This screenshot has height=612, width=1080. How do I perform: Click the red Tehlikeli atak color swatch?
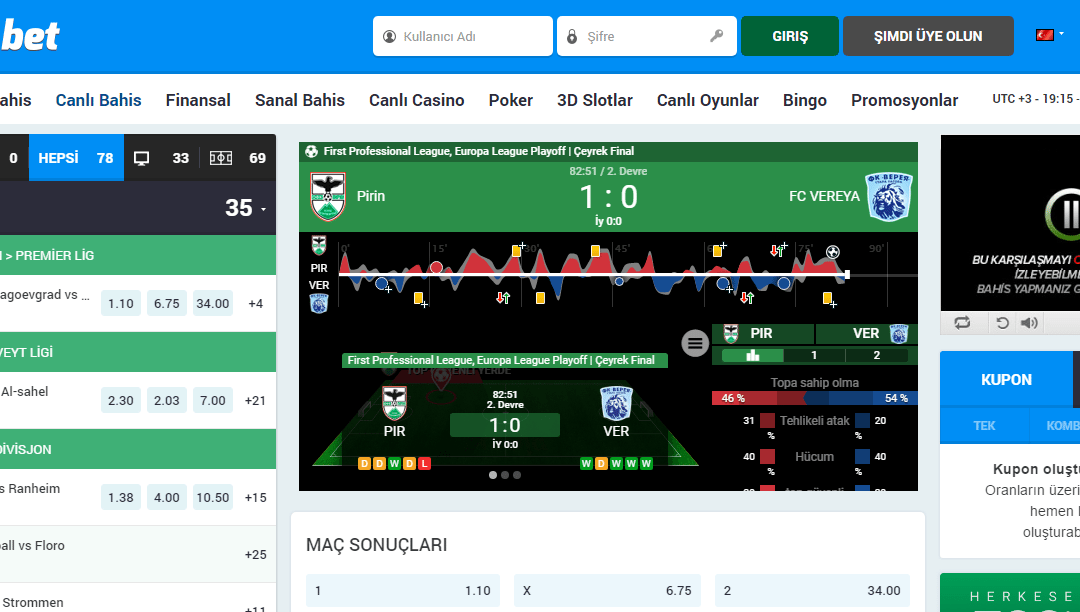pos(767,421)
